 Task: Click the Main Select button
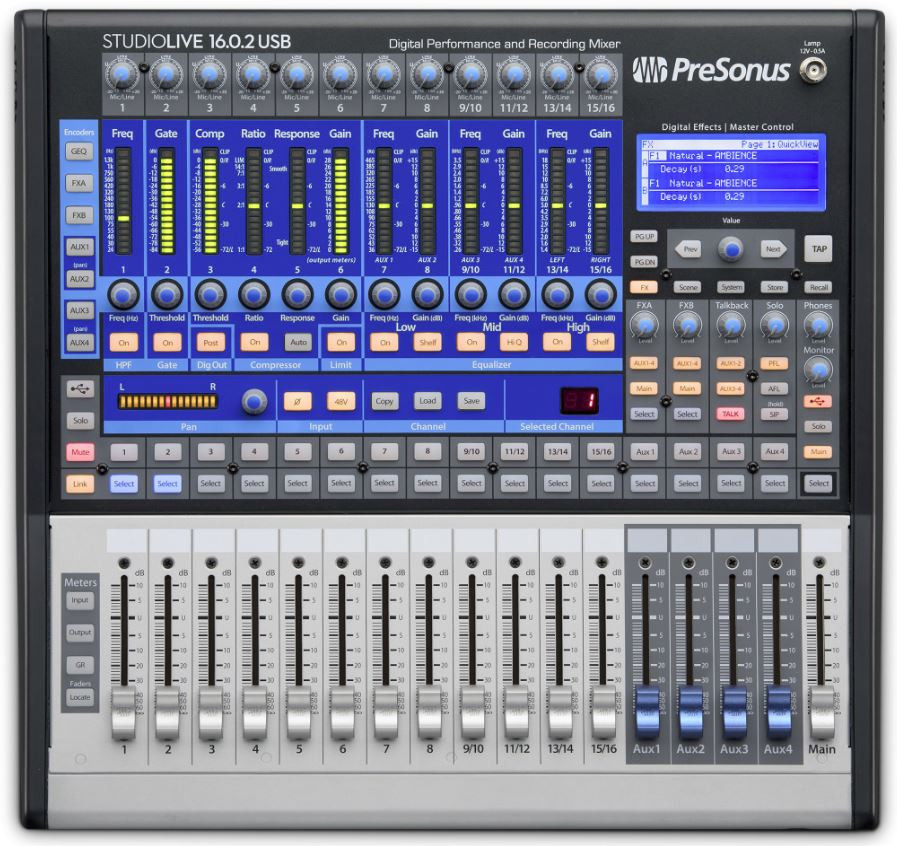819,483
